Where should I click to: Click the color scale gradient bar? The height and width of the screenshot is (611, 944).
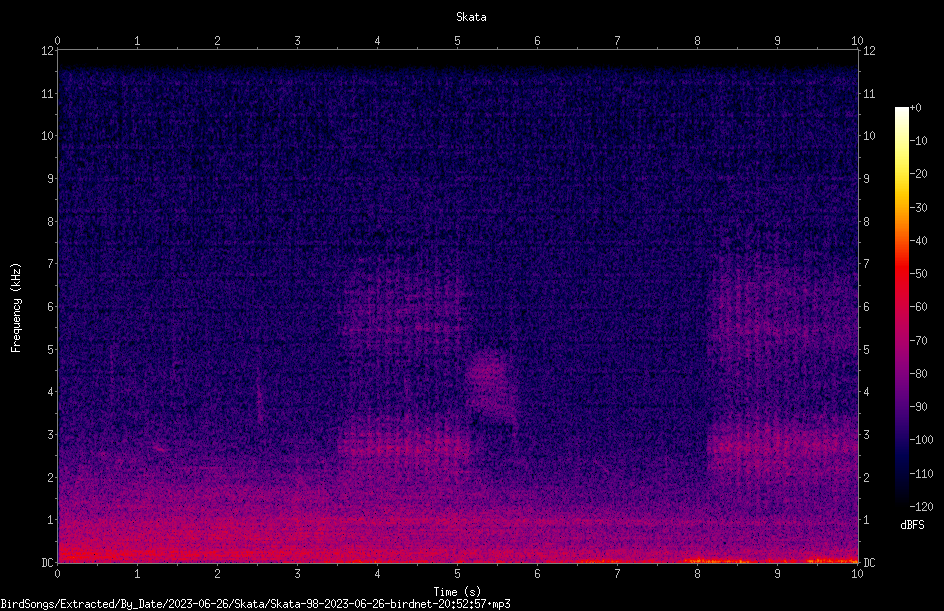click(x=901, y=306)
